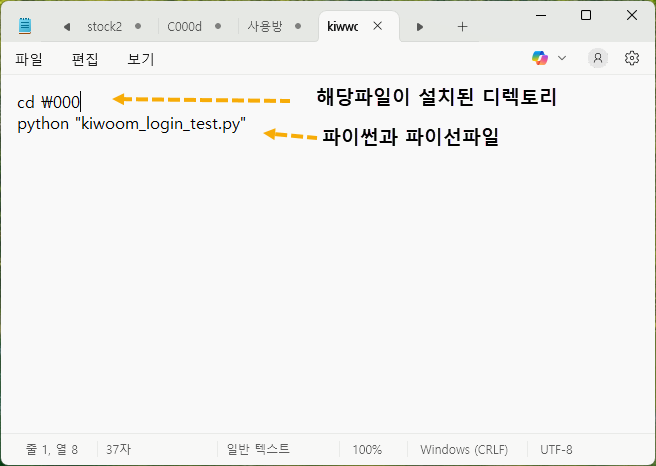Close the kiwwc tab

377,26
